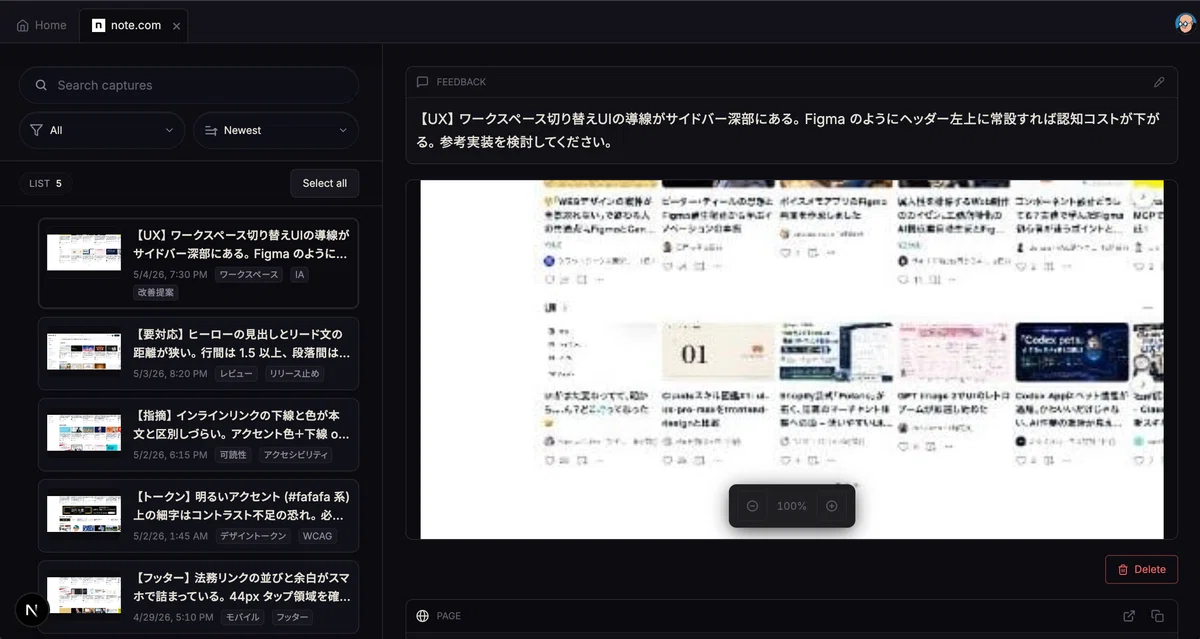Click the デザイントークン tag

[253, 536]
